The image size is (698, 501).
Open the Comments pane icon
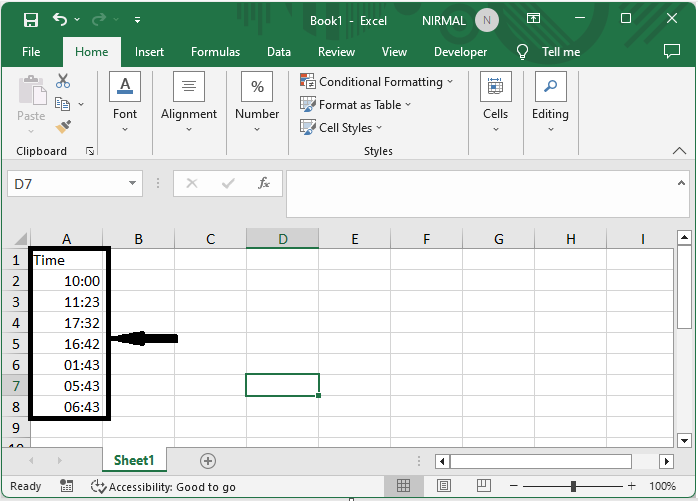pos(672,51)
